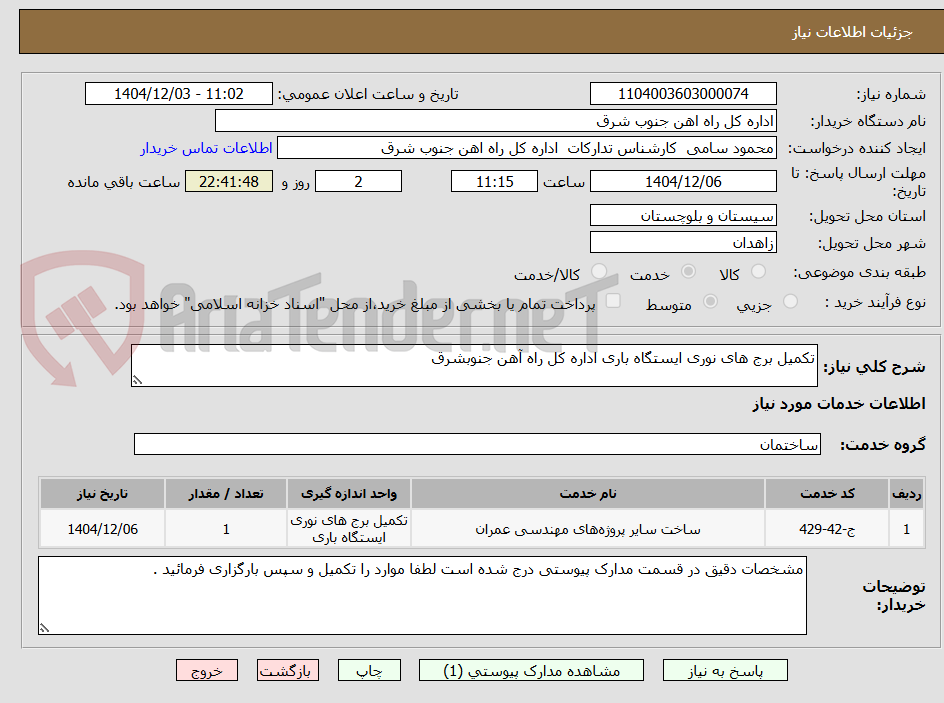Screen dimensions: 944x703
Task: Click service code cell ج-42-429
Action: [827, 529]
